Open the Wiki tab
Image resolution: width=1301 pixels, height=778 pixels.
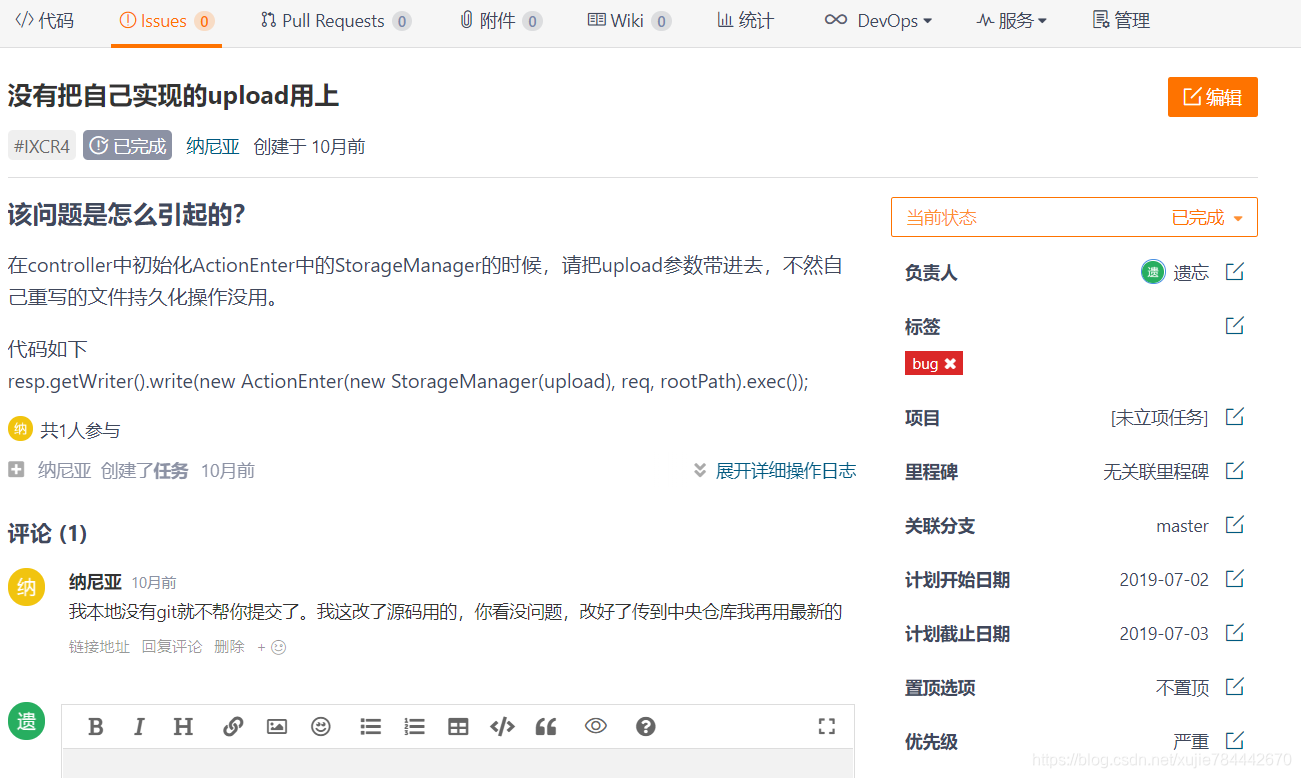tap(629, 20)
